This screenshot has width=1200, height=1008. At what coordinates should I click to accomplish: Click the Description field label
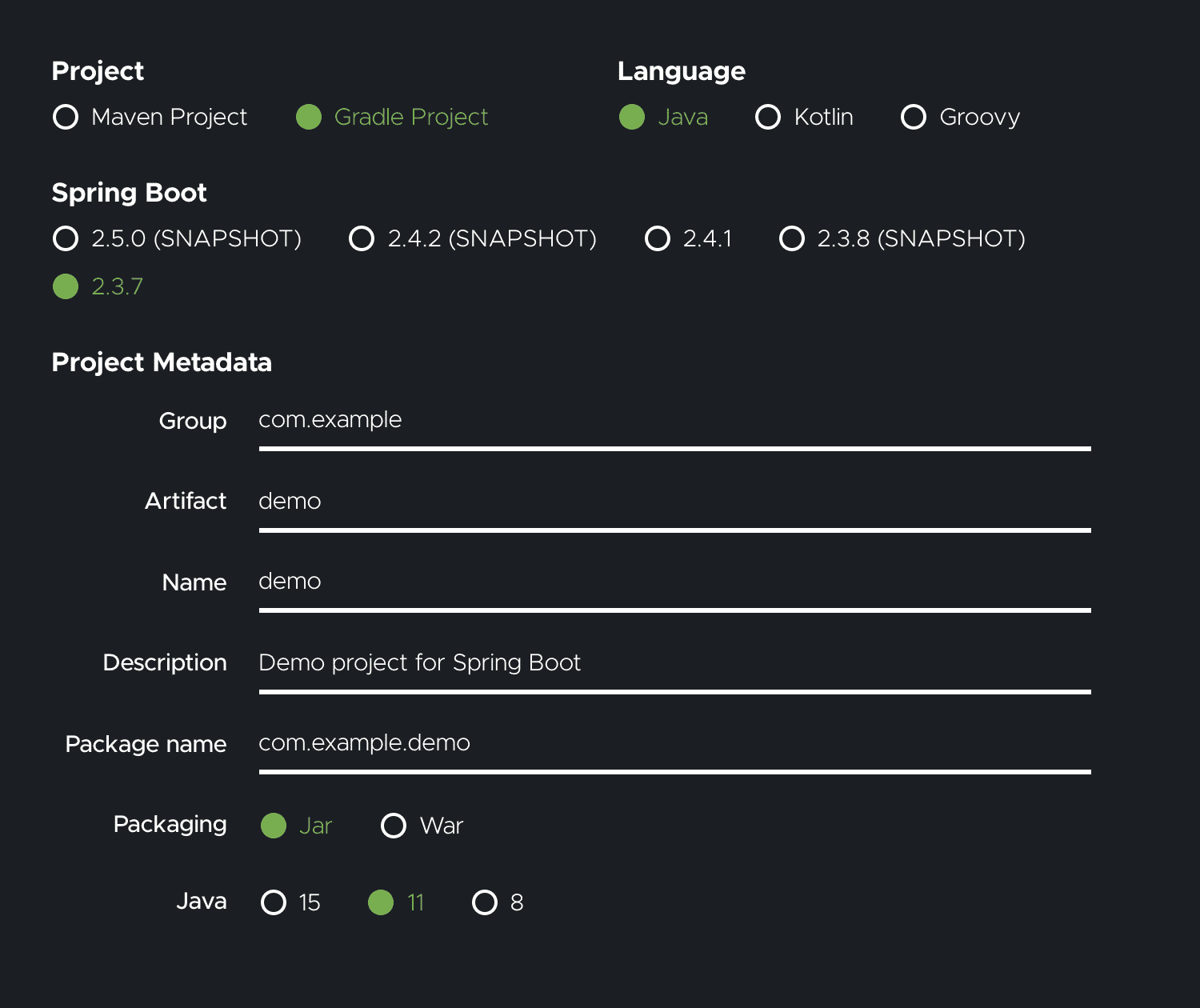165,663
